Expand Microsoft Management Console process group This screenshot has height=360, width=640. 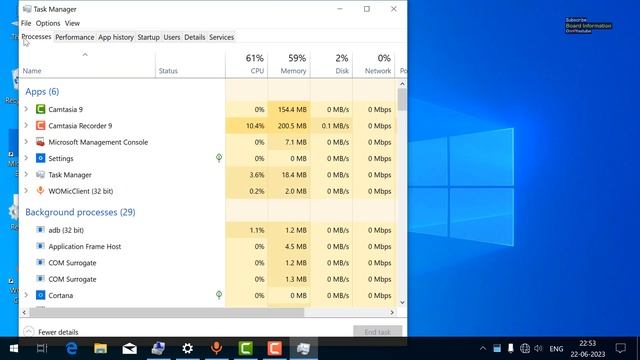pyautogui.click(x=27, y=142)
